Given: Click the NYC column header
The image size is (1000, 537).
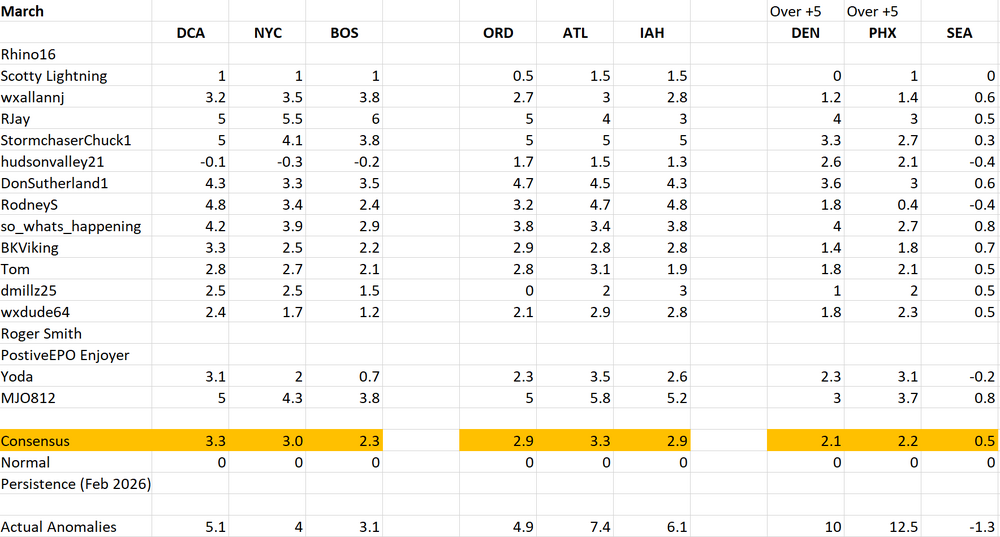Looking at the screenshot, I should click(x=268, y=33).
